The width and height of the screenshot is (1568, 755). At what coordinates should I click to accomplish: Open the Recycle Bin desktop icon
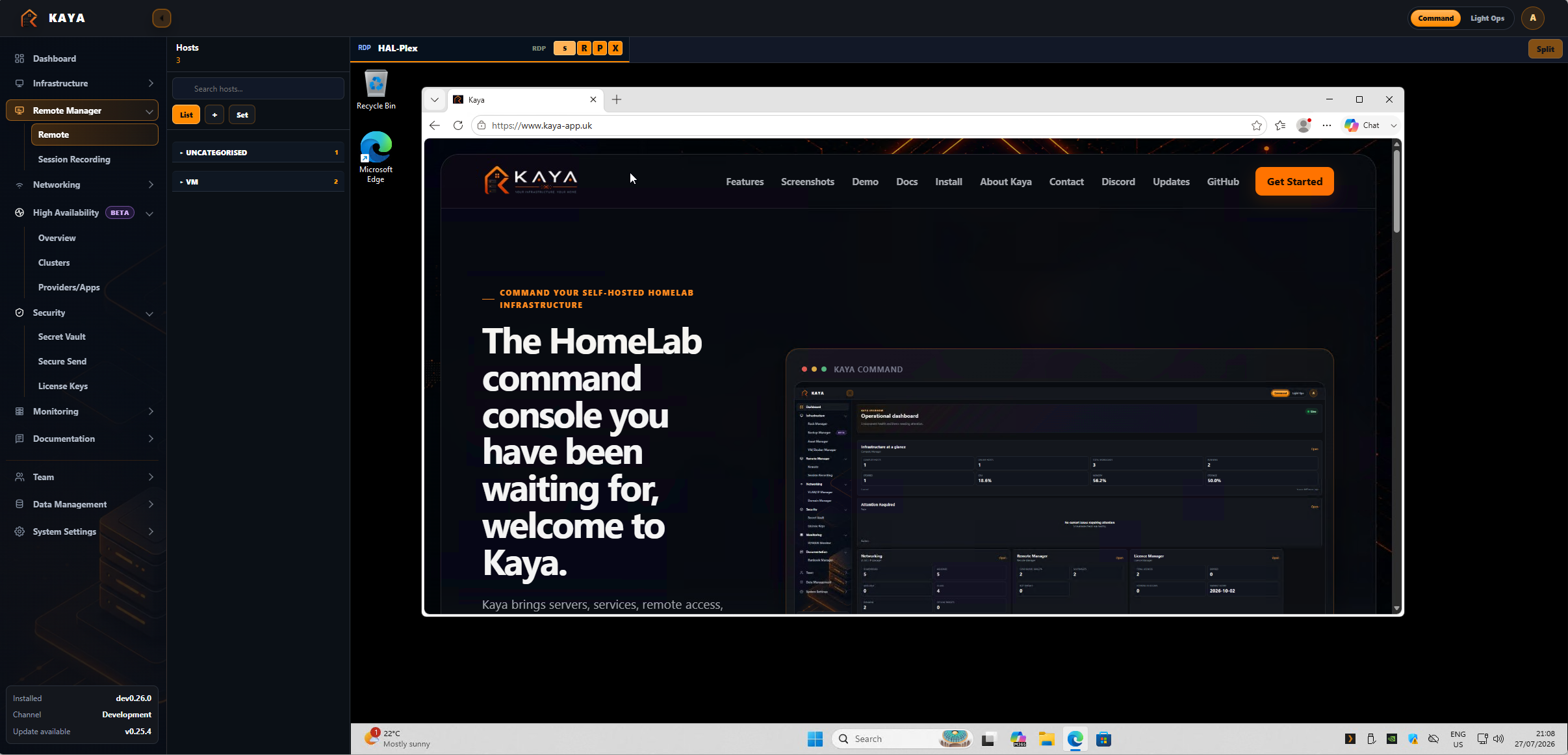[376, 90]
